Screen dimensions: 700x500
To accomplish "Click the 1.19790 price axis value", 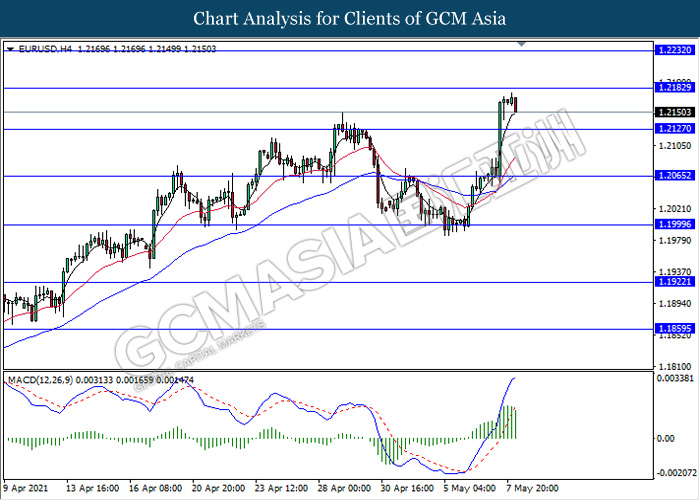I will coord(675,240).
